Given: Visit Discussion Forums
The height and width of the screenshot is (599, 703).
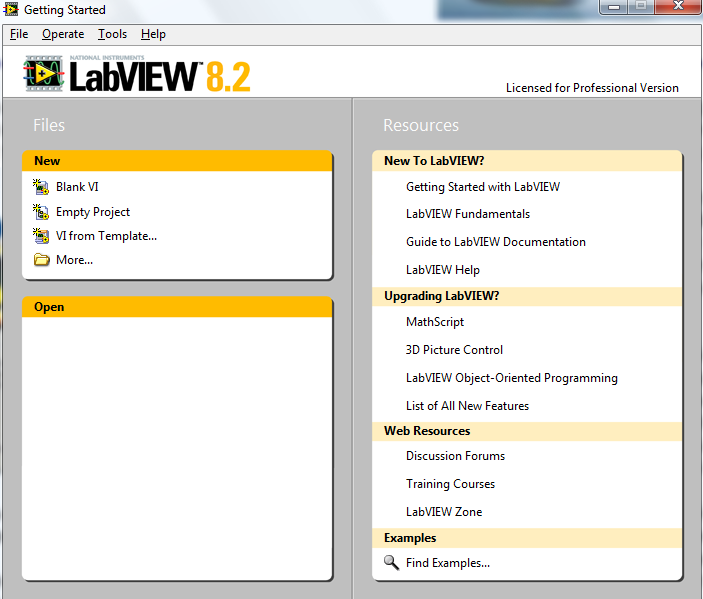Looking at the screenshot, I should point(455,456).
